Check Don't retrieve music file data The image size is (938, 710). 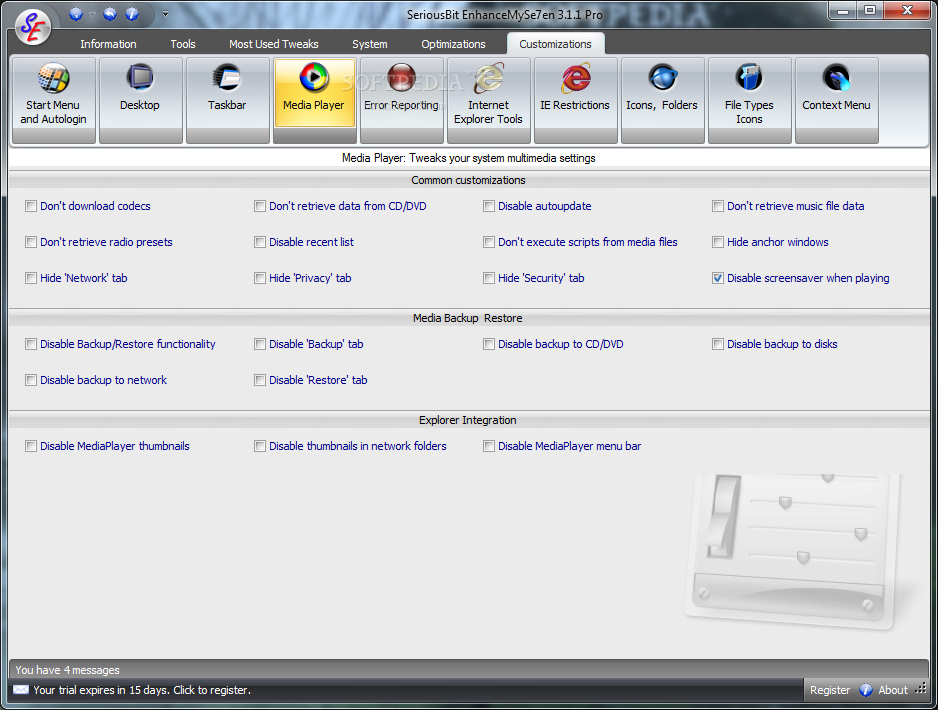(x=718, y=206)
